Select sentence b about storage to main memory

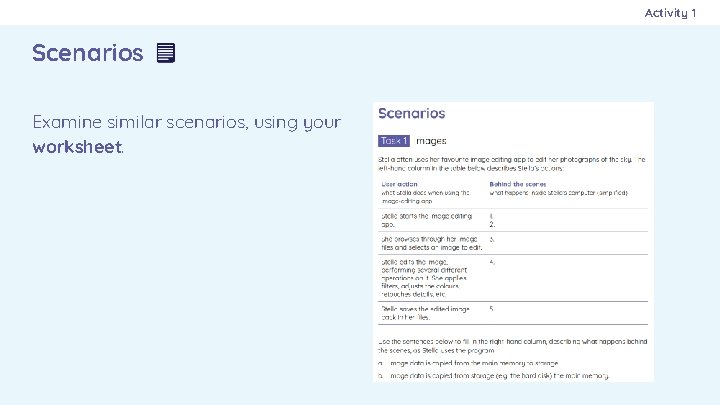pos(494,375)
